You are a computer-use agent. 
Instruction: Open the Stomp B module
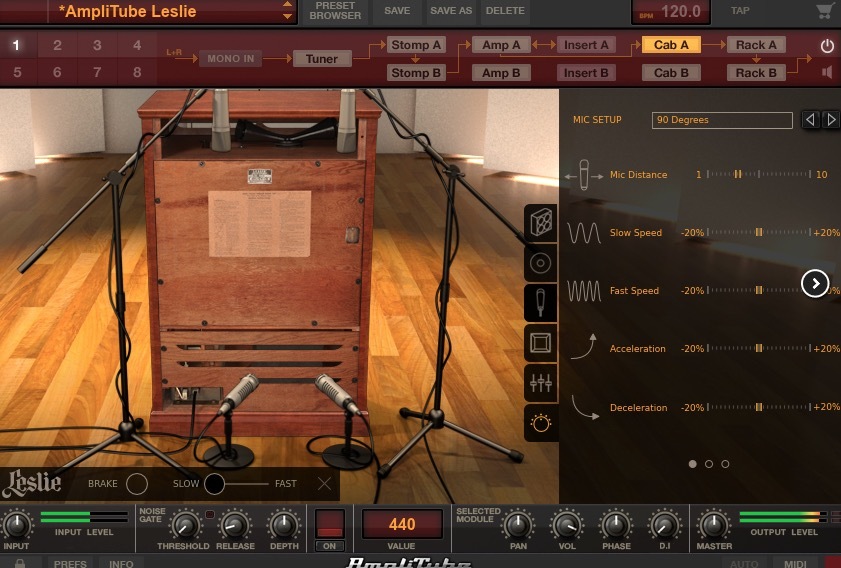click(416, 72)
